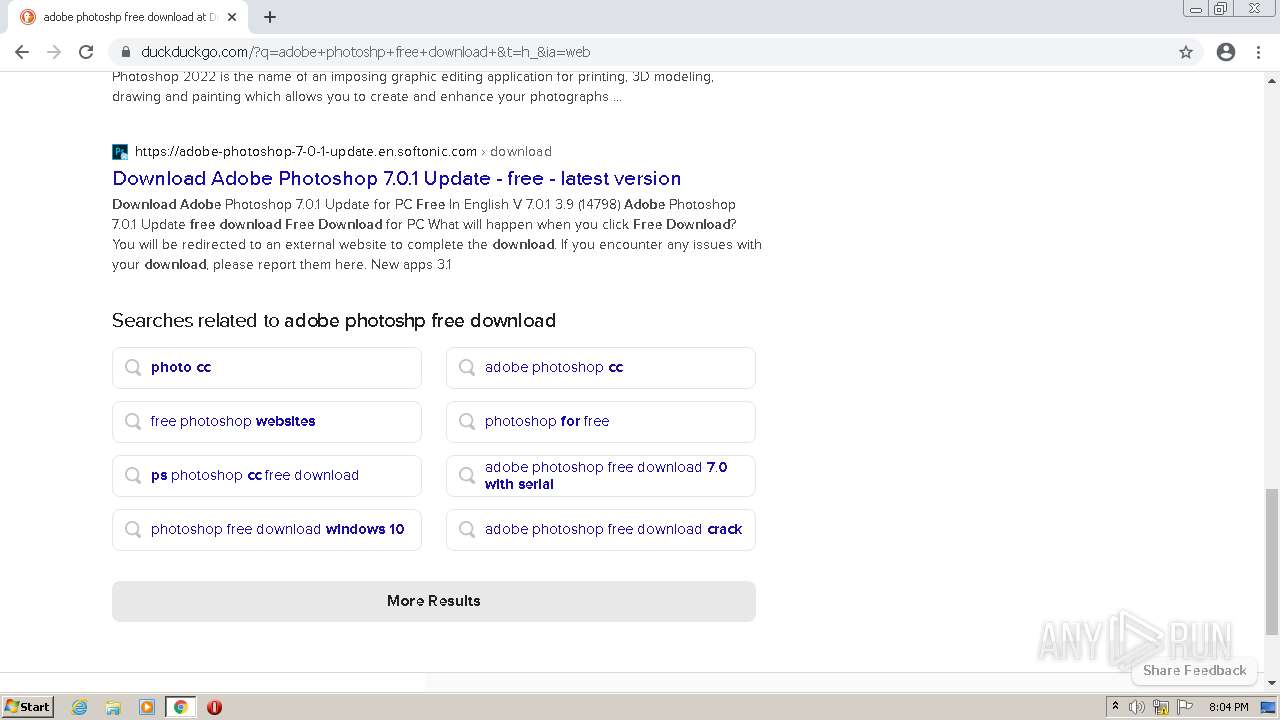Bookmark this page with the star icon

[x=1186, y=52]
